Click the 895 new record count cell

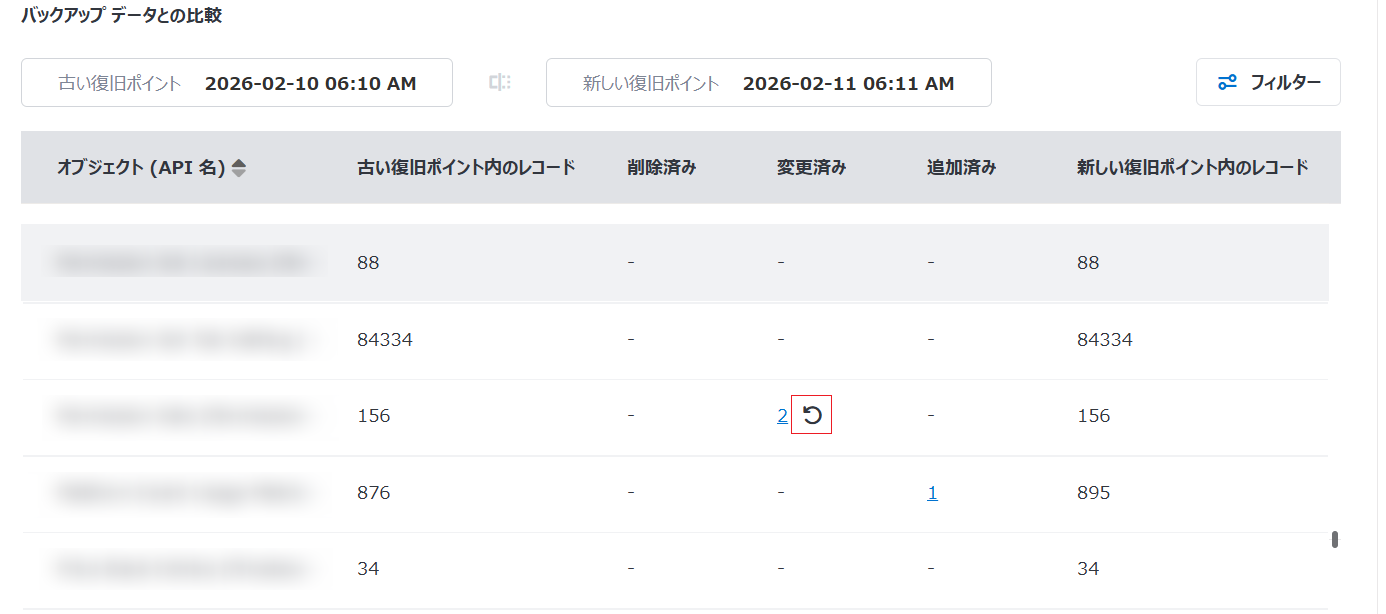[1093, 493]
